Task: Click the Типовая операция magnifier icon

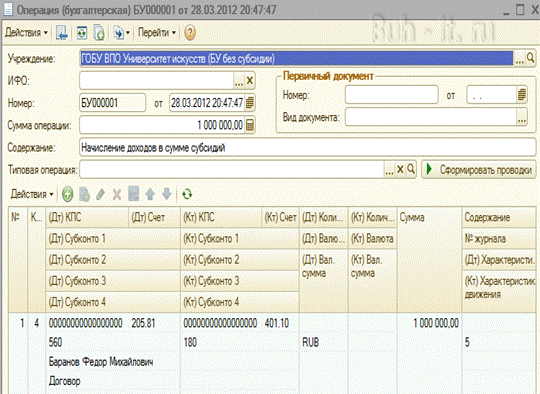Action: [x=411, y=169]
